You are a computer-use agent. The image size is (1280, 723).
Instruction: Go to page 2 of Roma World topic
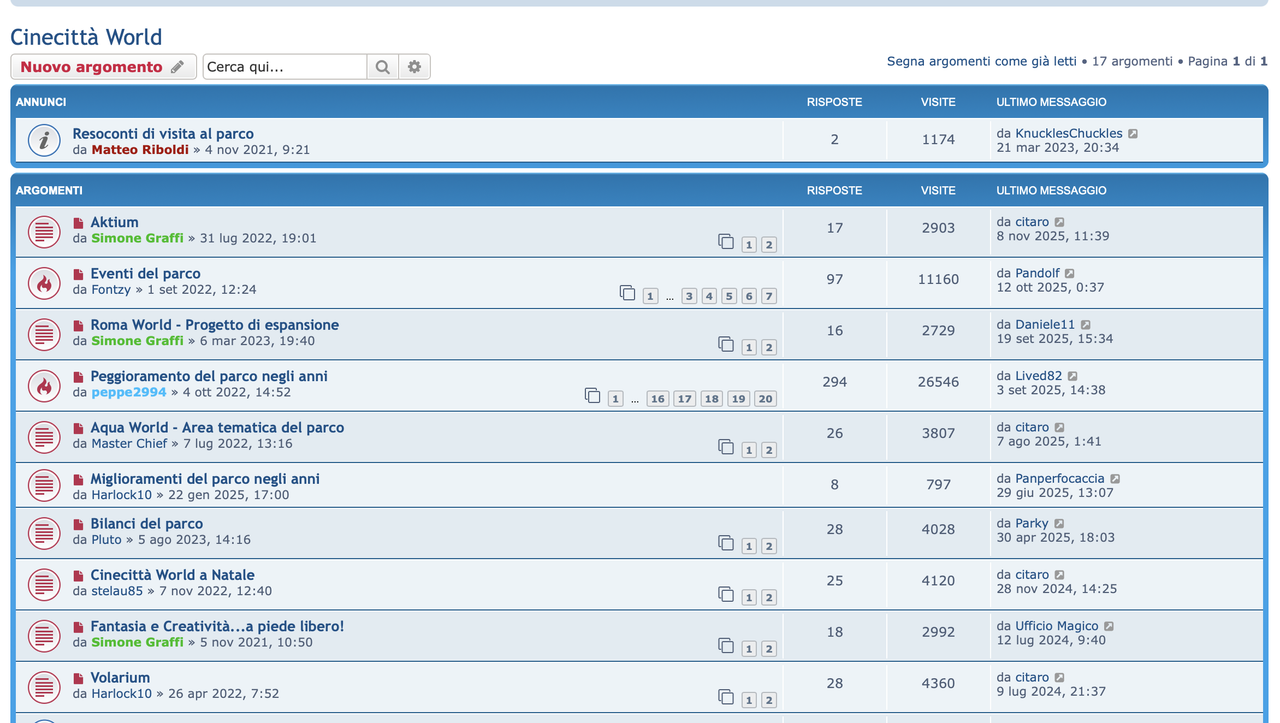(769, 348)
